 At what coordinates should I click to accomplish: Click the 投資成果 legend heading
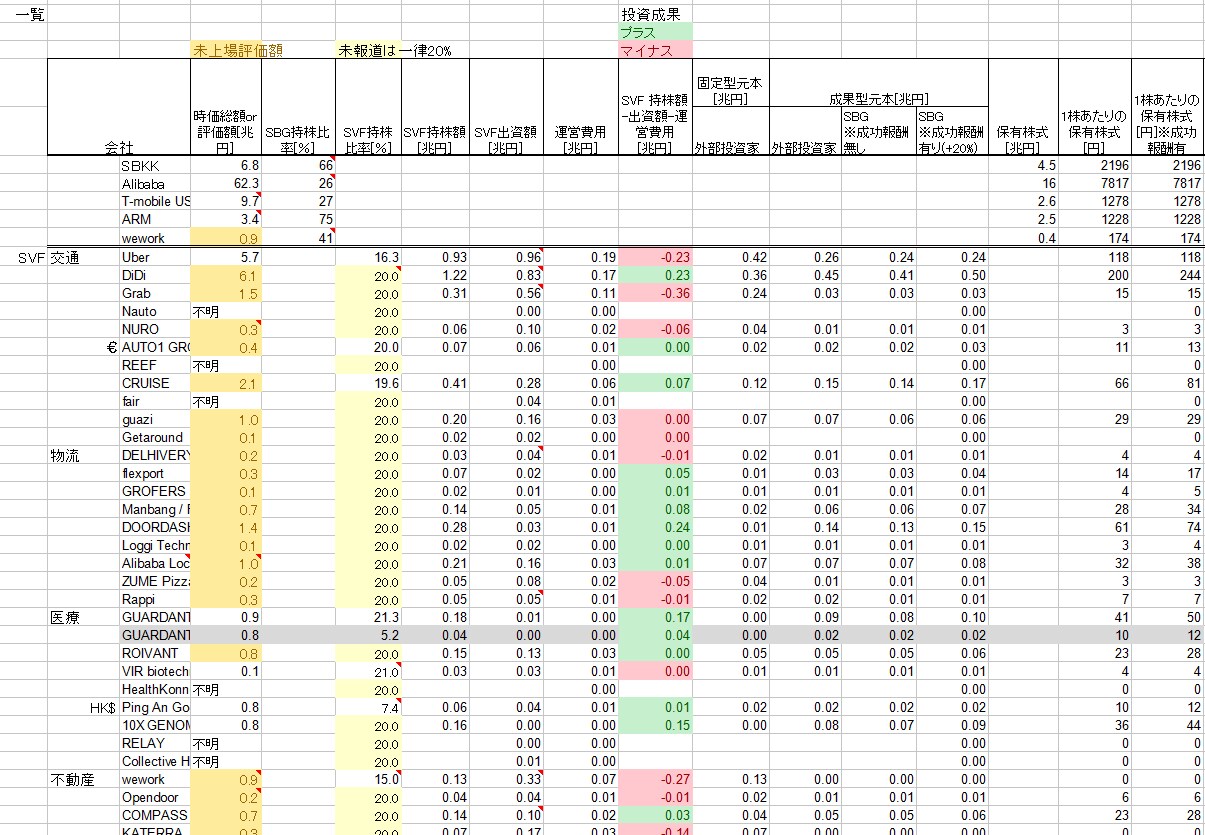[x=654, y=15]
